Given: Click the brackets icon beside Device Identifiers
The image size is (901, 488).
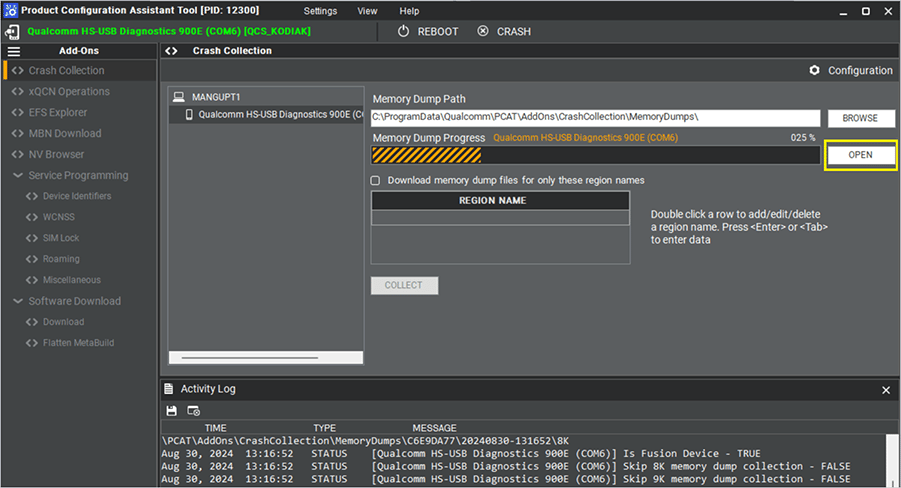Looking at the screenshot, I should 32,196.
